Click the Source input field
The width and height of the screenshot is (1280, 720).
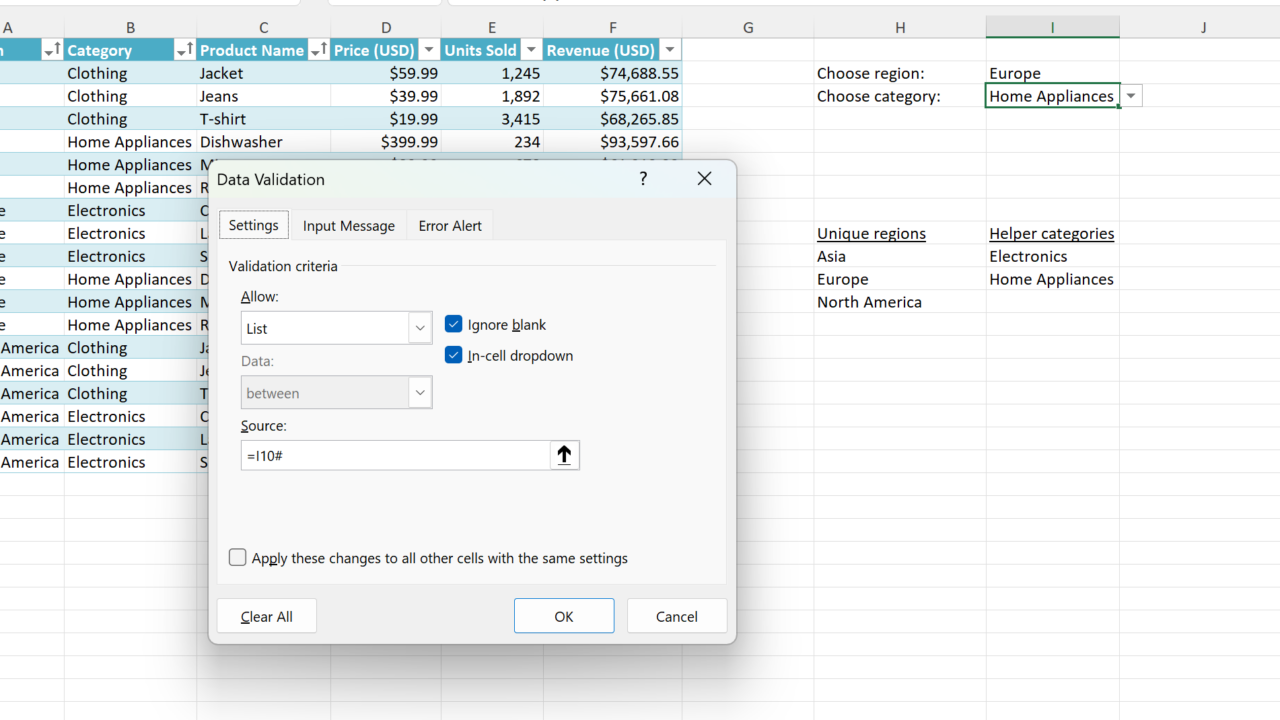[x=395, y=455]
